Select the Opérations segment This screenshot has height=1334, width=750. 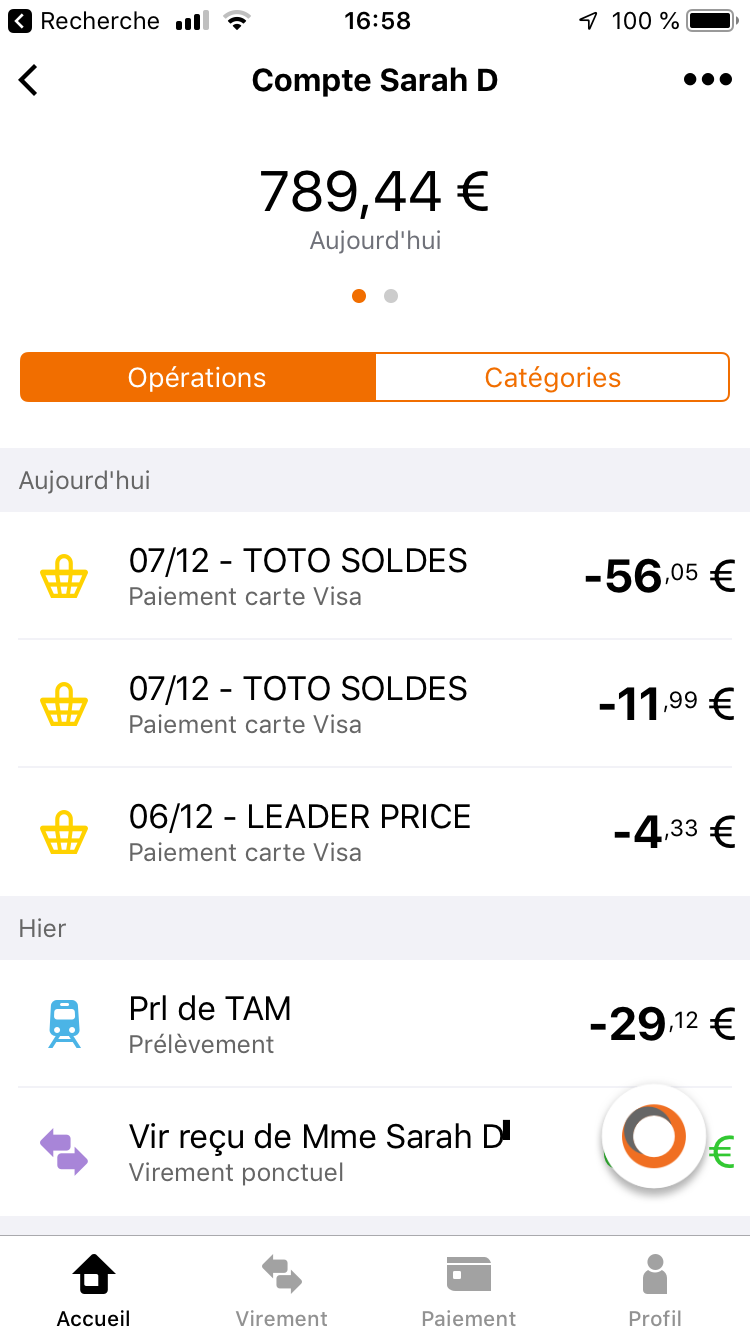point(197,377)
